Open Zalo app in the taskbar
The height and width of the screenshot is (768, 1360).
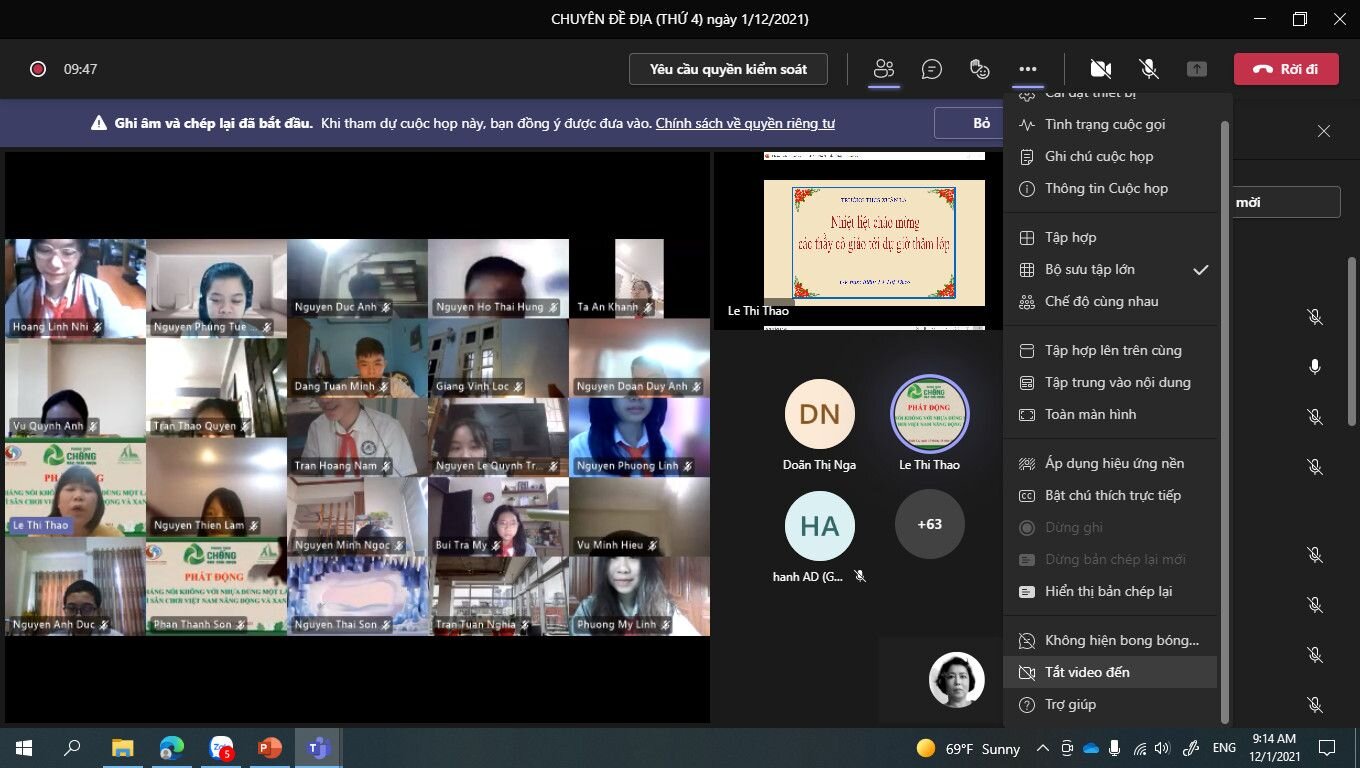point(221,748)
